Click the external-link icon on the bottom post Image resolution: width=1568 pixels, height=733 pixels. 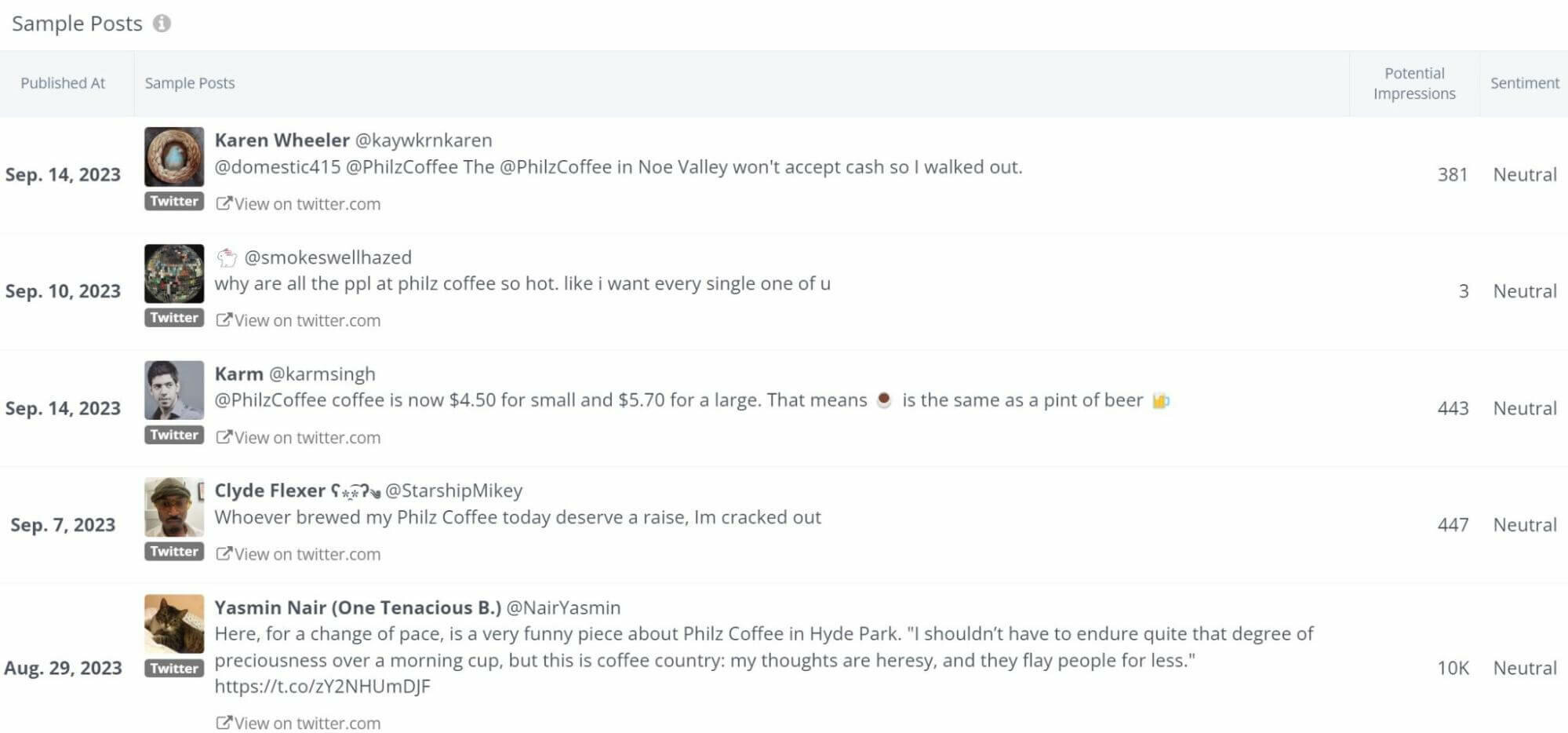(224, 721)
